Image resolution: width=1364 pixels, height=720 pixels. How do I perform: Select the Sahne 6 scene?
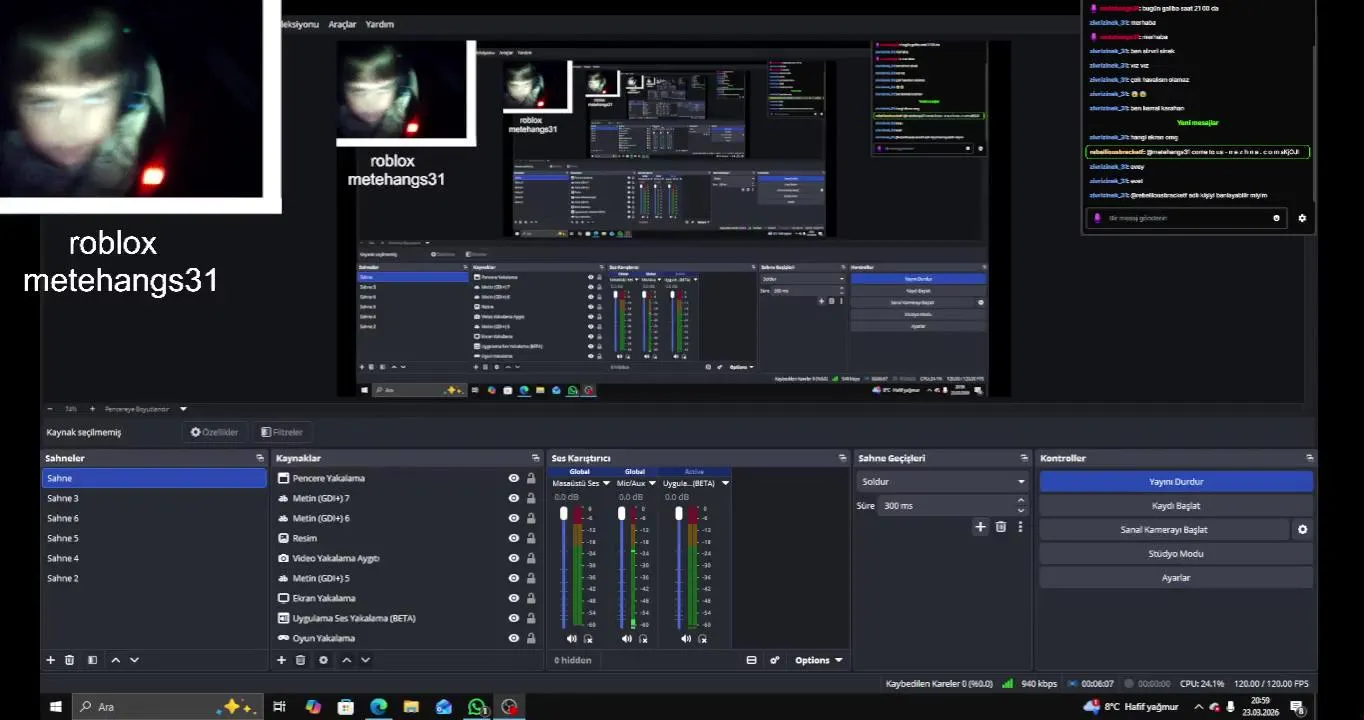click(x=154, y=518)
